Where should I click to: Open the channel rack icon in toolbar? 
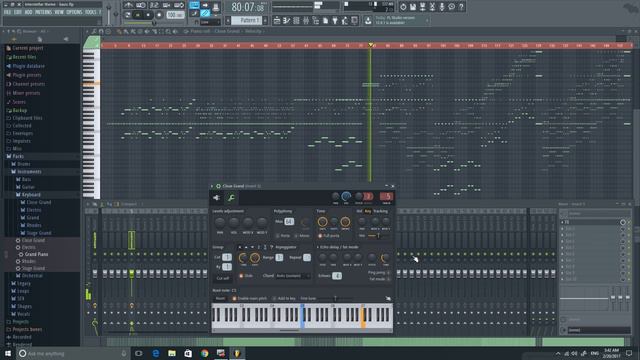[x=296, y=20]
